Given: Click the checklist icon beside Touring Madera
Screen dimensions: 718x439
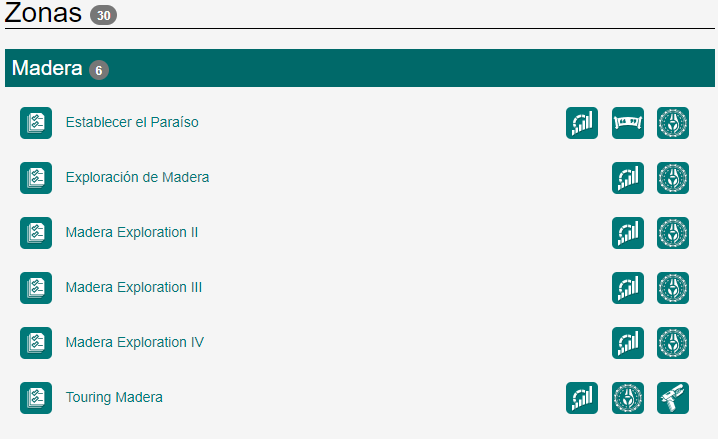Looking at the screenshot, I should tap(36, 398).
